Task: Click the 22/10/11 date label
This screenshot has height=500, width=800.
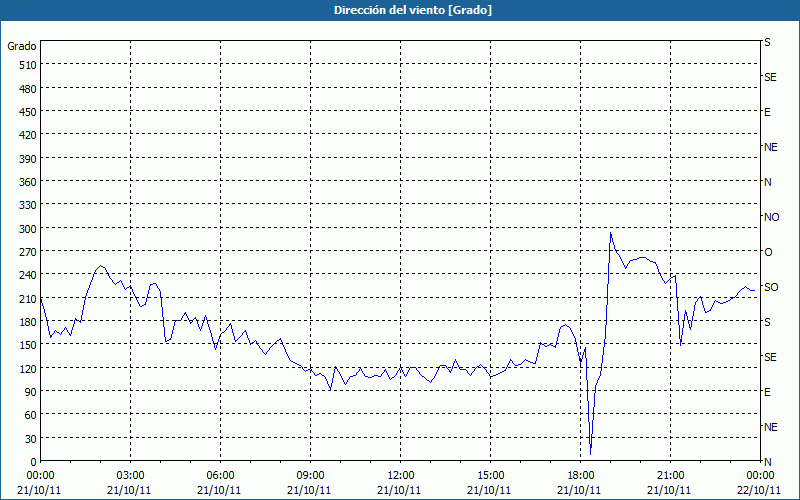Action: (x=760, y=490)
